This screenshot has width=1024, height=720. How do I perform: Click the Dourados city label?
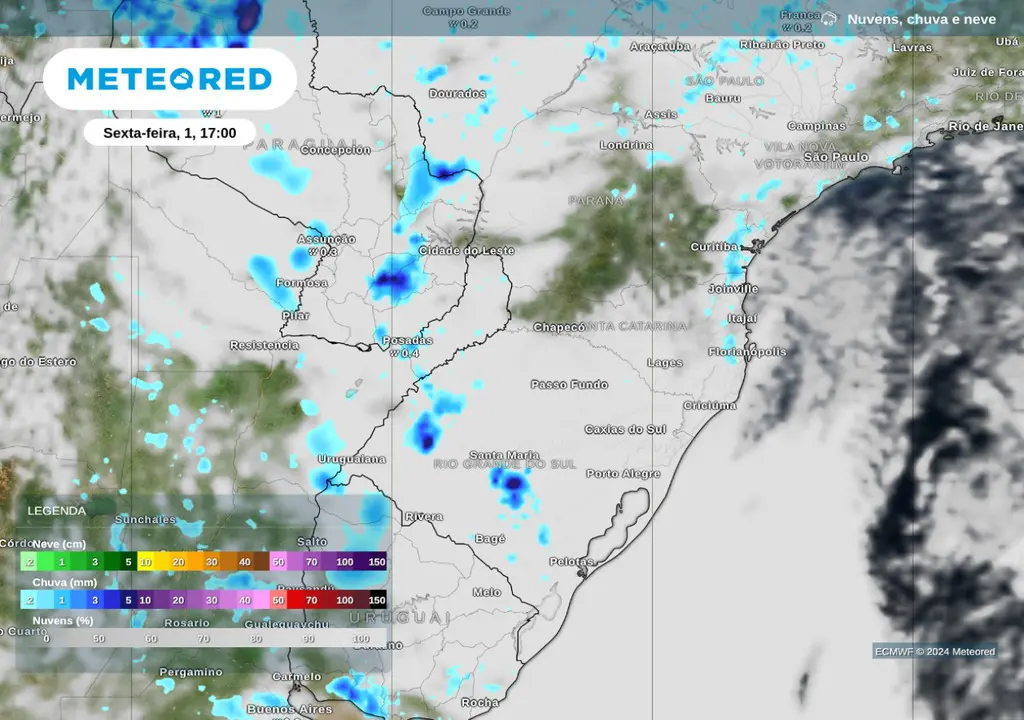(x=457, y=93)
